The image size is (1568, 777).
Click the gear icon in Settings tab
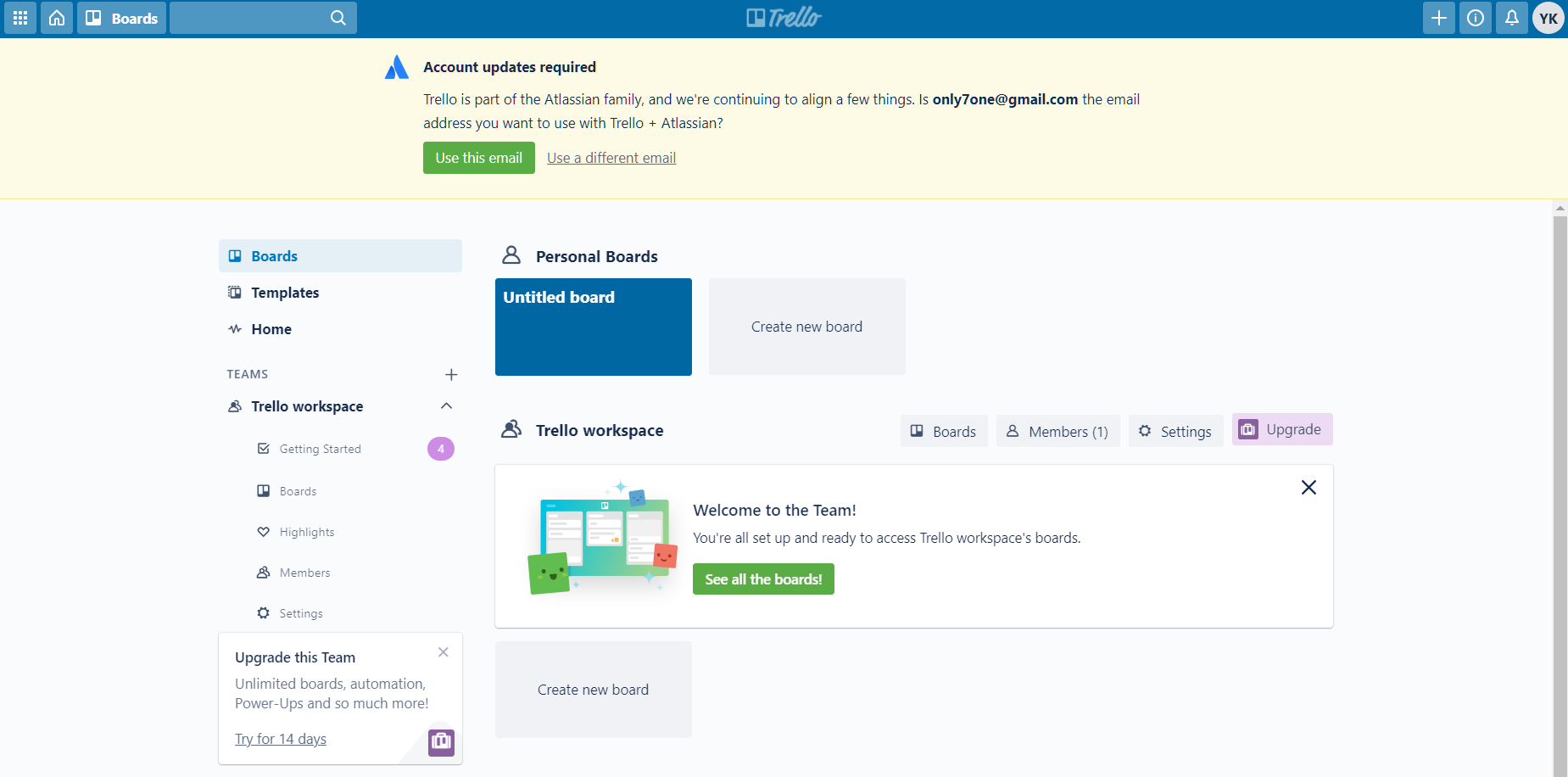click(x=1145, y=431)
